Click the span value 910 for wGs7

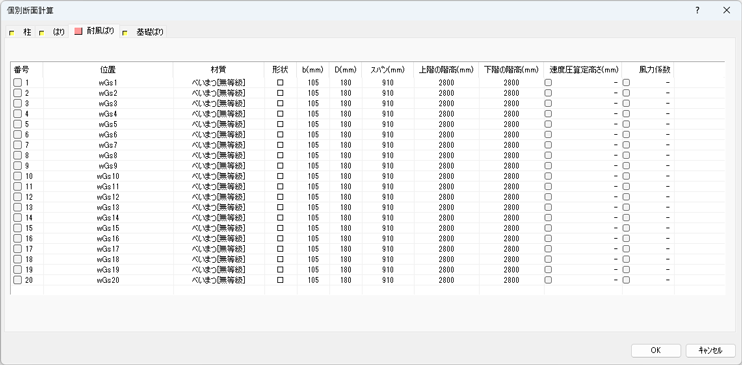tap(388, 145)
